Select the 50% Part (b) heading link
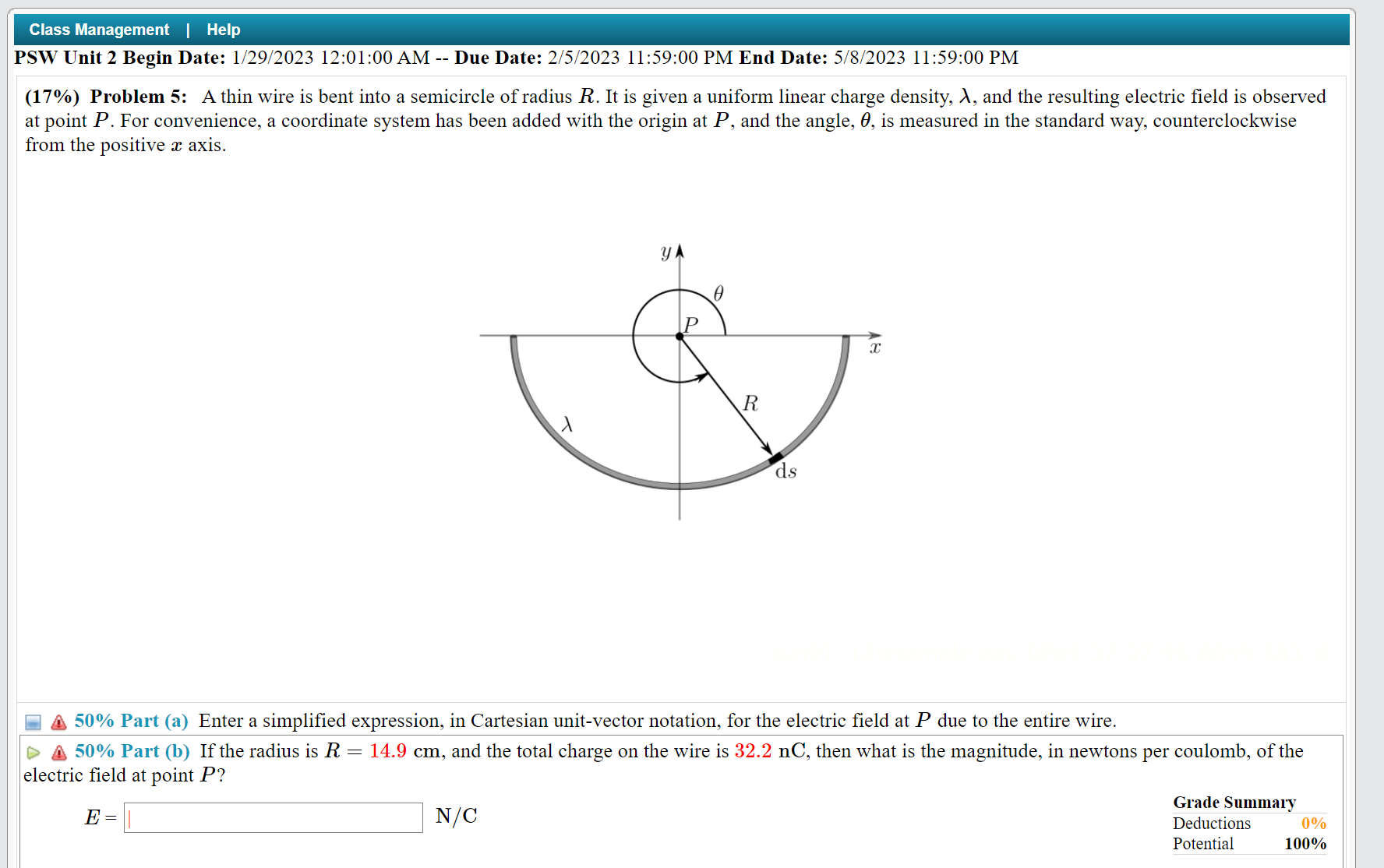Image resolution: width=1384 pixels, height=868 pixels. pos(131,751)
